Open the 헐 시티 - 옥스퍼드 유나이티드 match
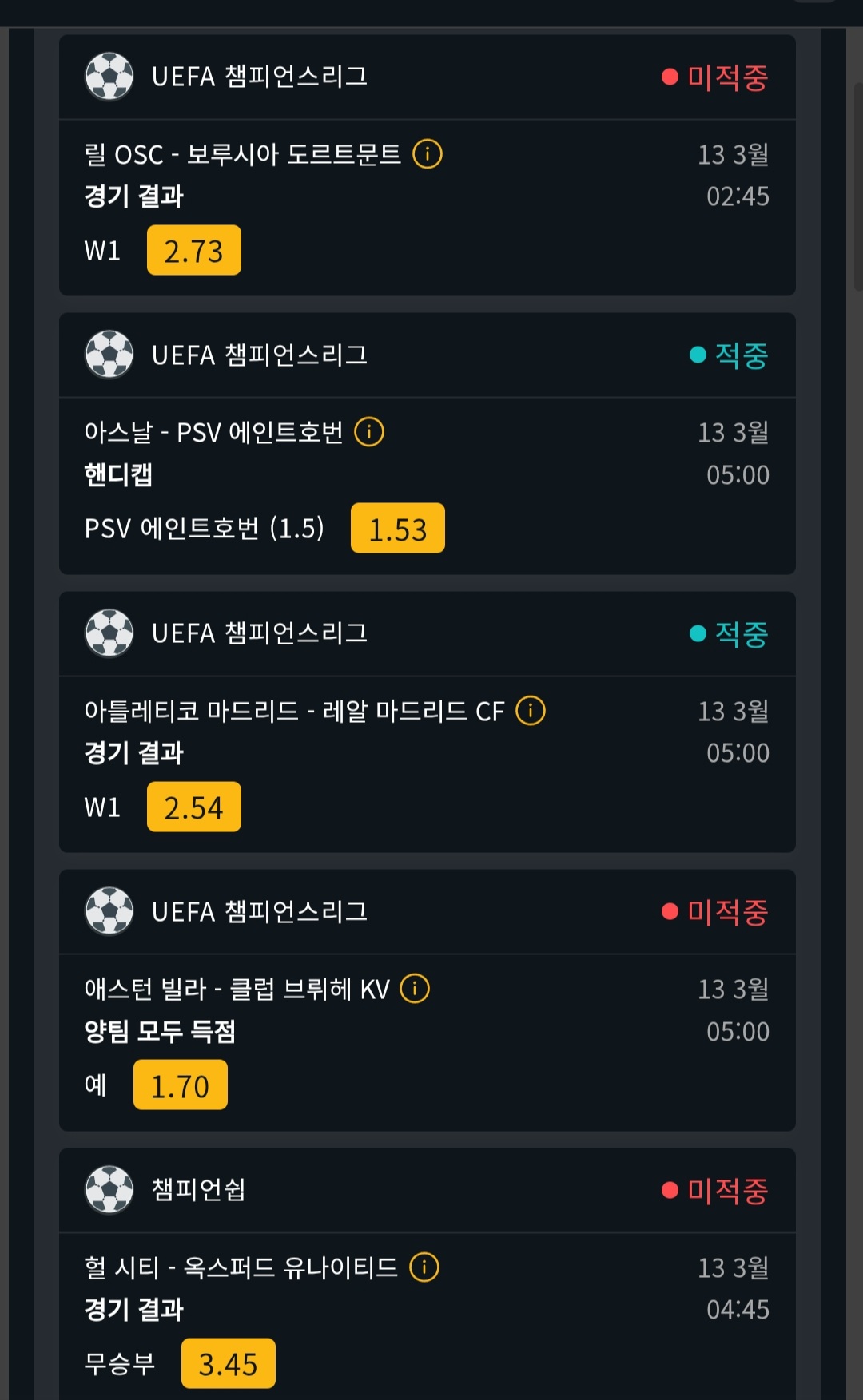Viewport: 863px width, 1400px height. pos(241,1267)
